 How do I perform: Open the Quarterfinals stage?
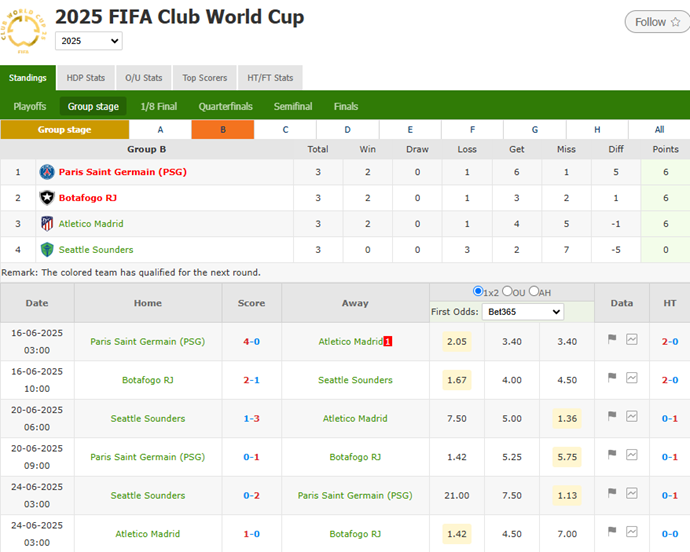click(225, 107)
